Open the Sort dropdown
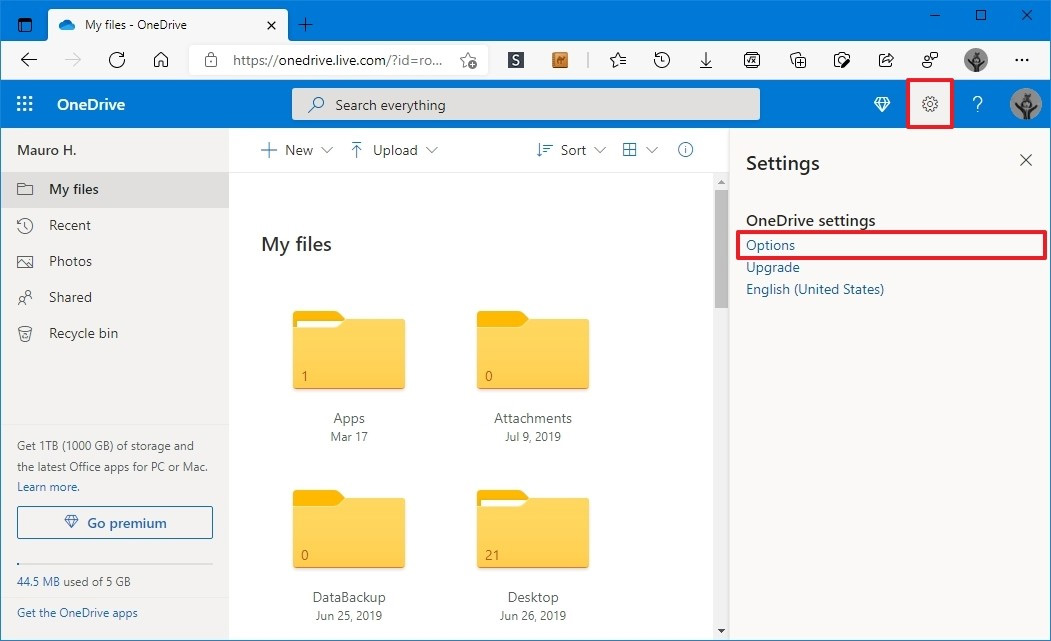Viewport: 1051px width, 641px height. pyautogui.click(x=571, y=150)
